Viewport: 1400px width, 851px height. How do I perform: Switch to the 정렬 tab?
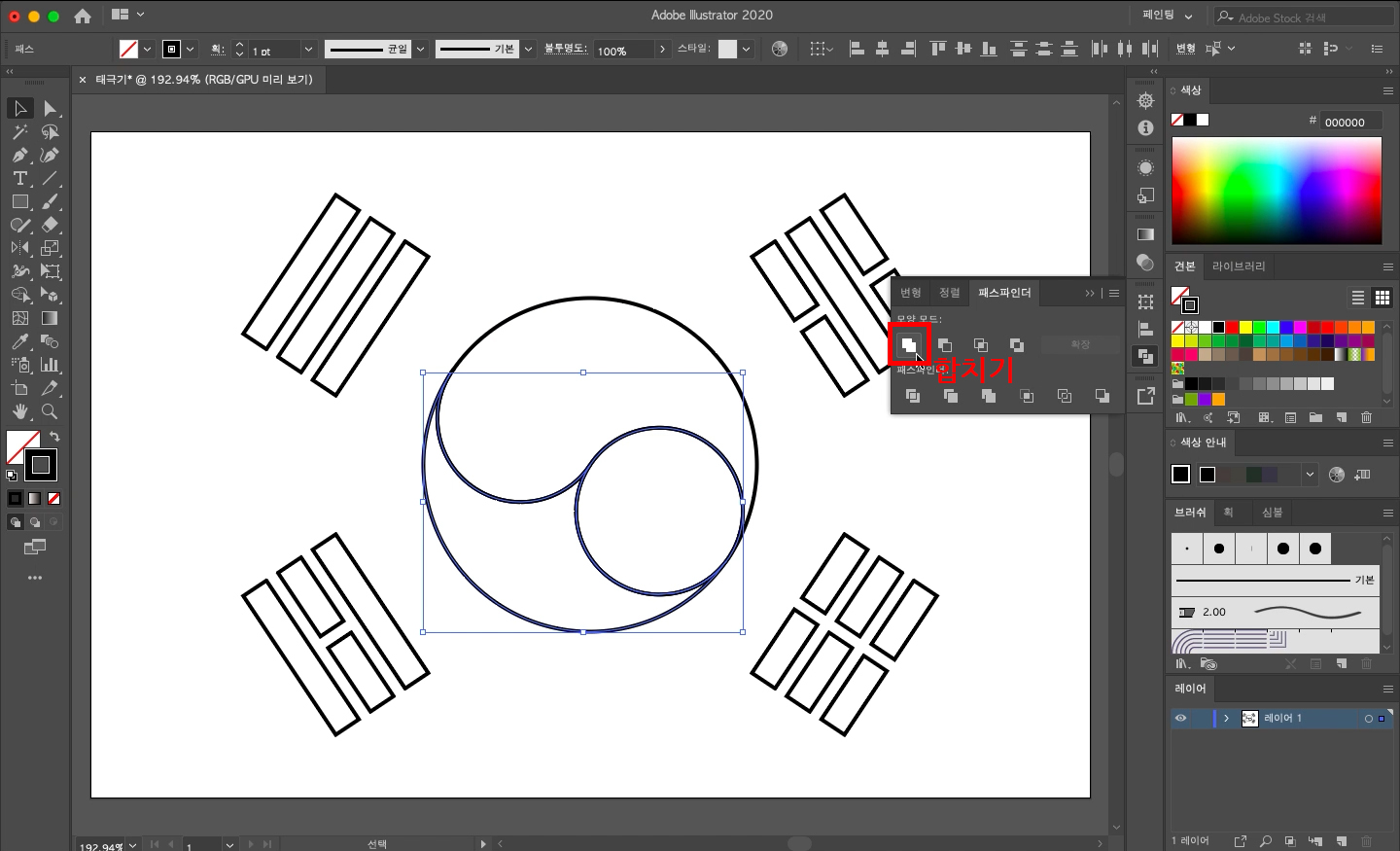tap(949, 293)
